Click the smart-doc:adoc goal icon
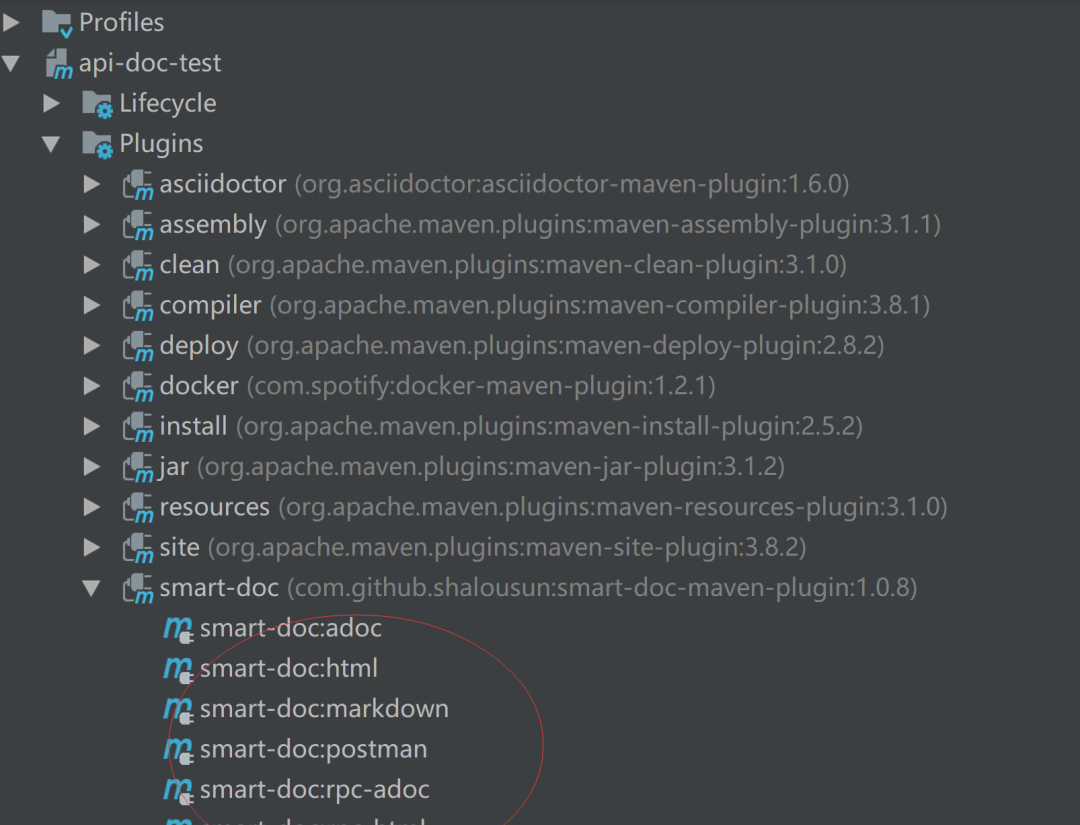The image size is (1080, 825). click(x=178, y=629)
